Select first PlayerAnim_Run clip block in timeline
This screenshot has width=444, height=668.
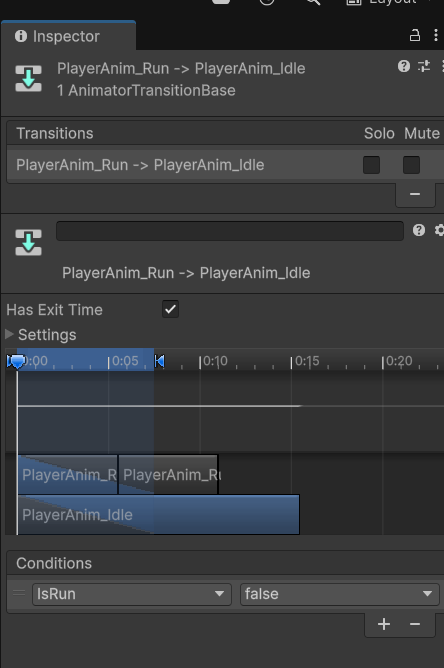point(68,475)
